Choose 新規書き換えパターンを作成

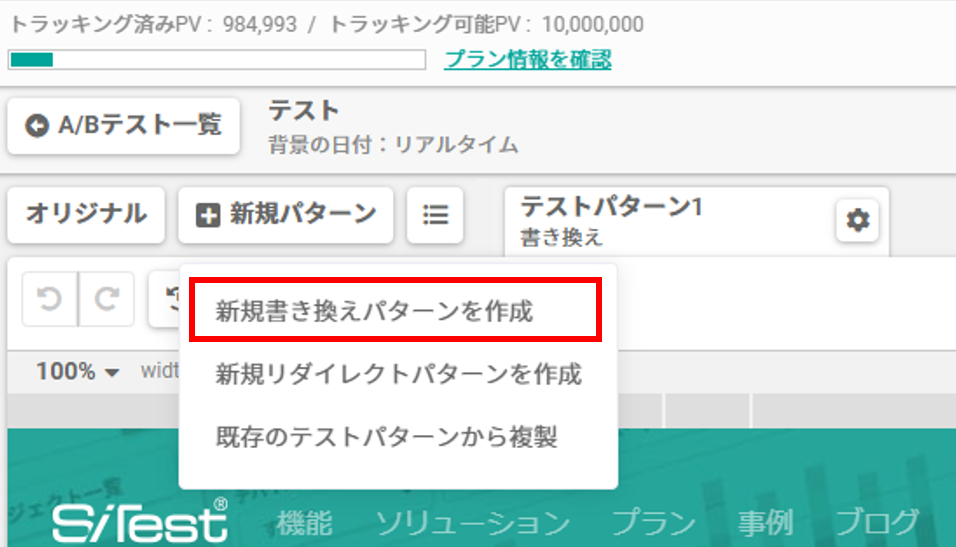point(396,310)
